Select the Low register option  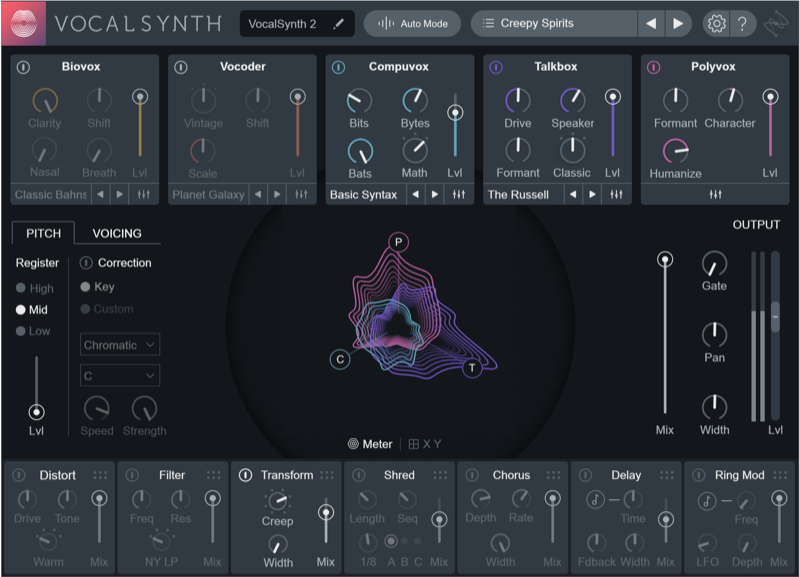tap(33, 331)
